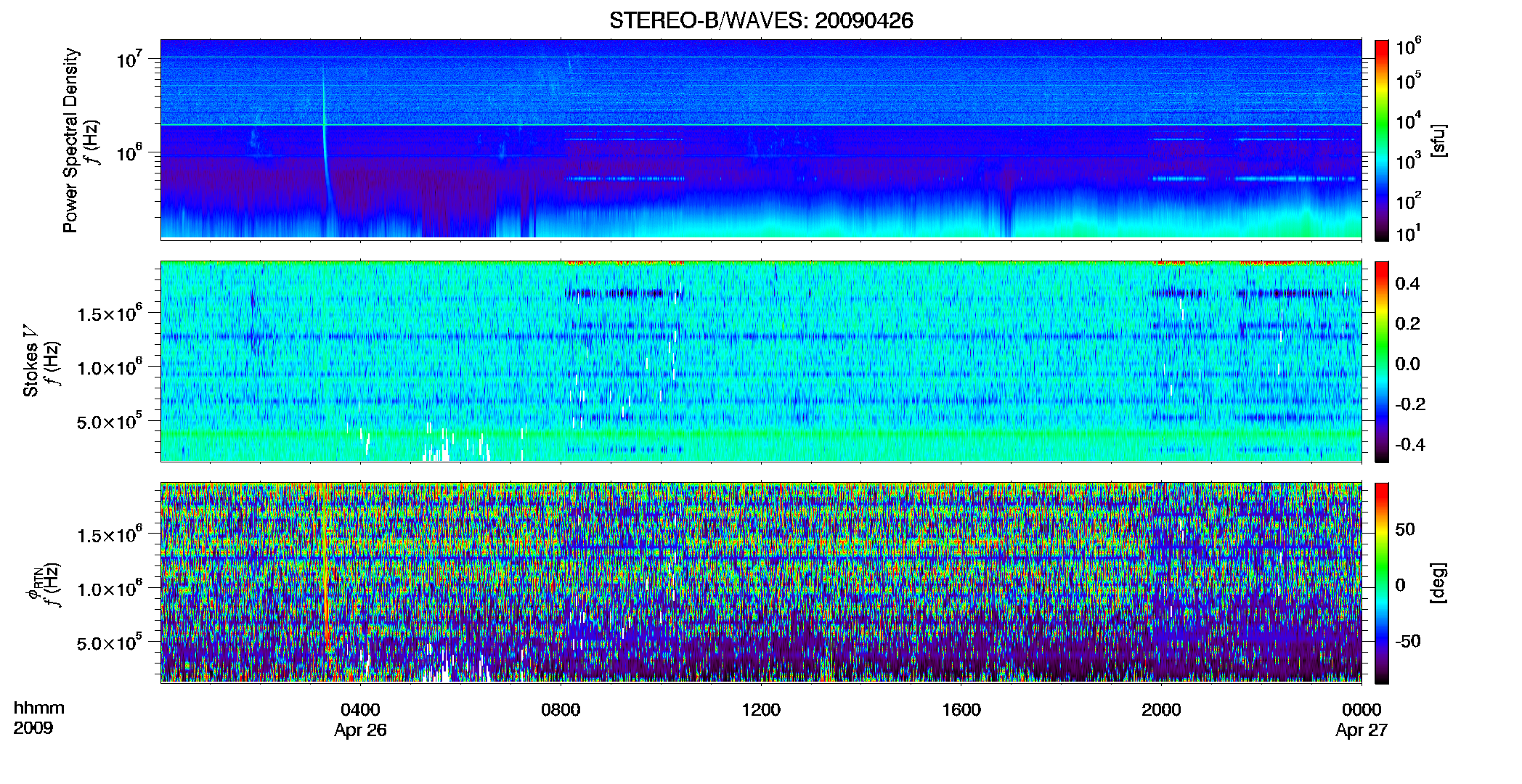1522x784 pixels.
Task: Click the Stokes V color bar
Action: [1382, 362]
